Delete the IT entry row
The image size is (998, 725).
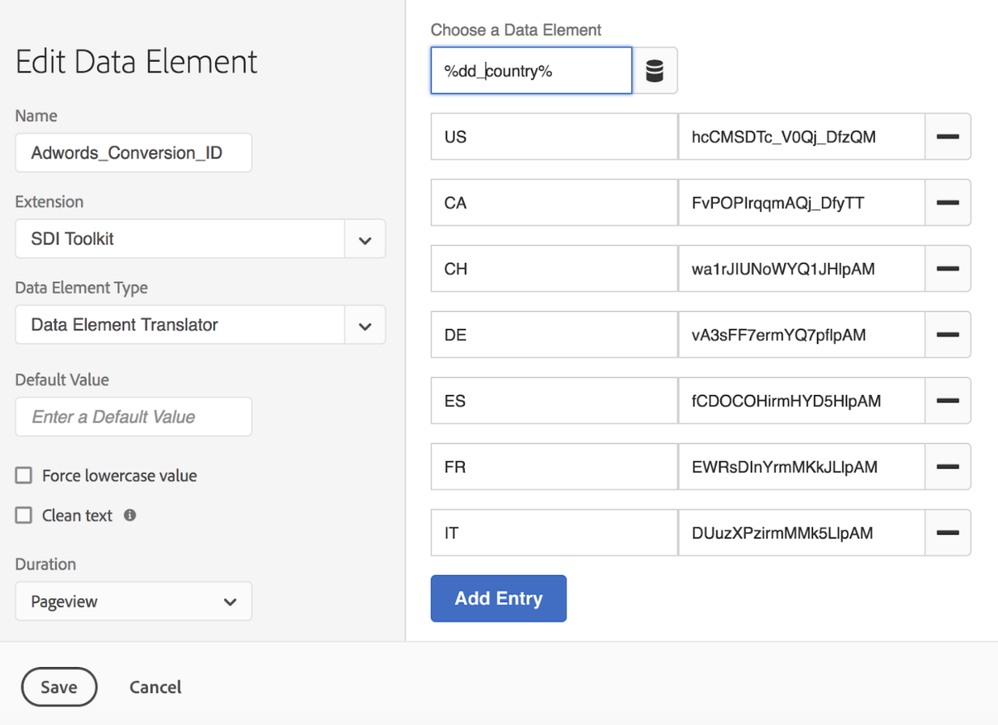click(x=947, y=533)
